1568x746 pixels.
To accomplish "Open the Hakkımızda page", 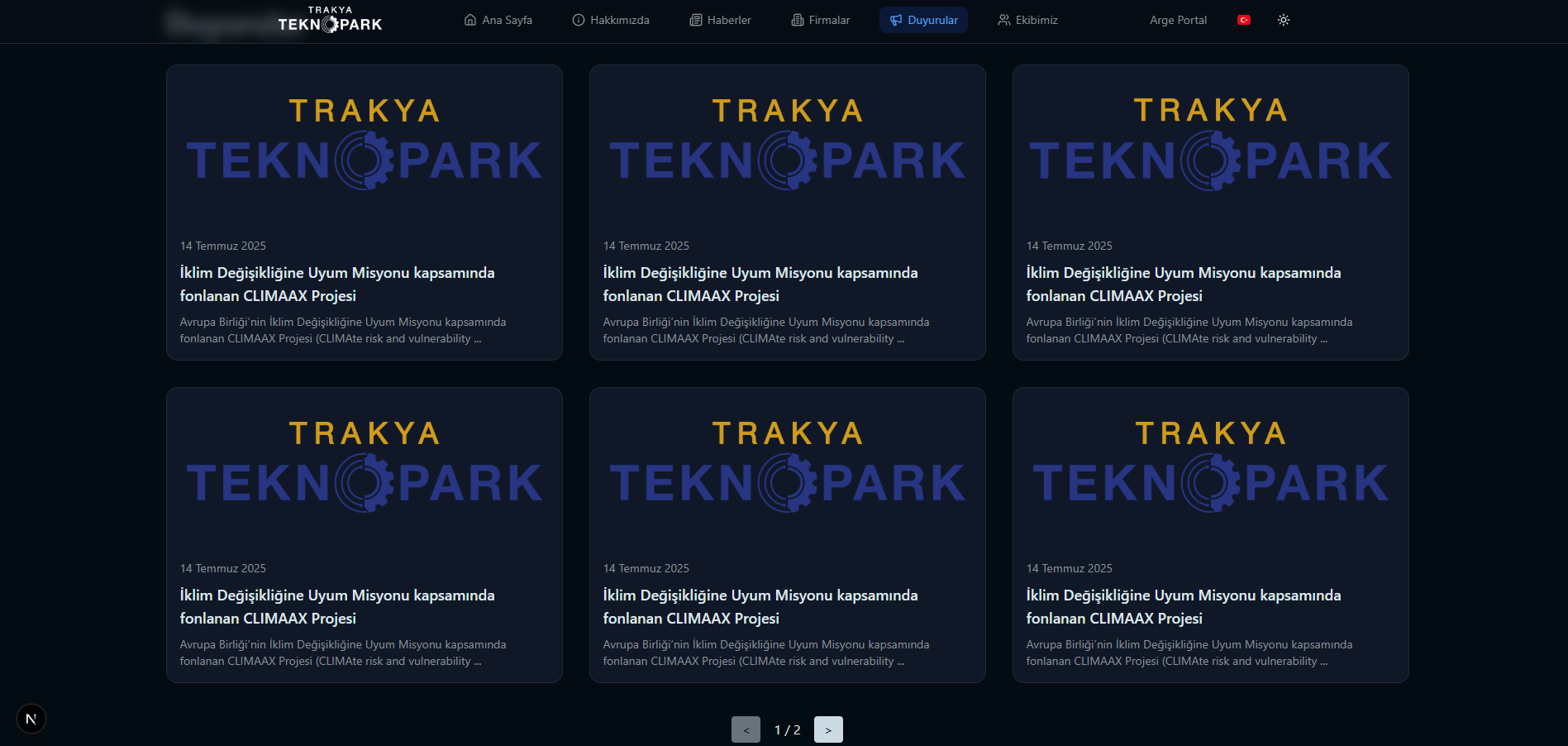I will [x=611, y=20].
